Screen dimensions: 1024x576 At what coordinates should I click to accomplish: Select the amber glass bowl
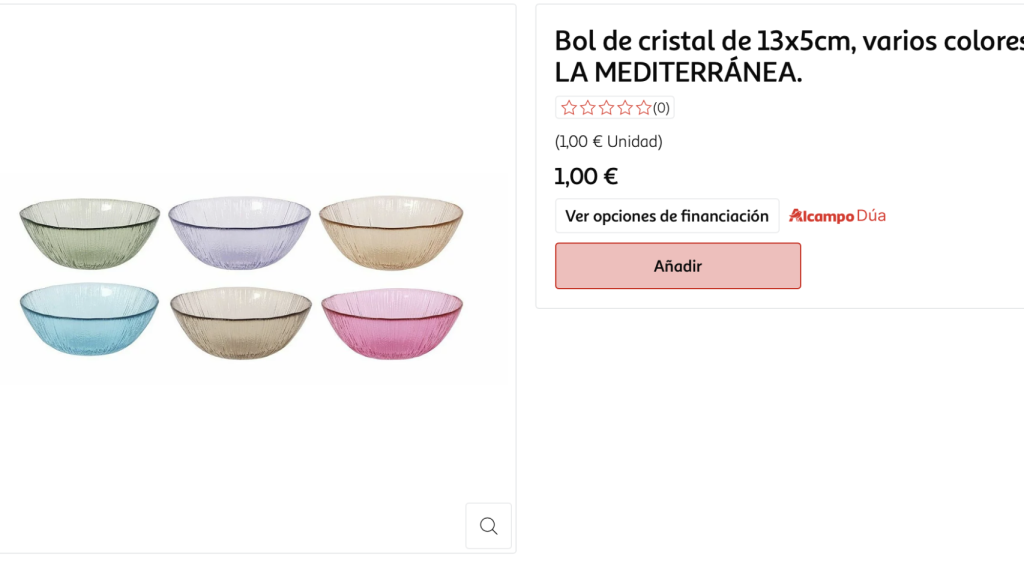392,232
